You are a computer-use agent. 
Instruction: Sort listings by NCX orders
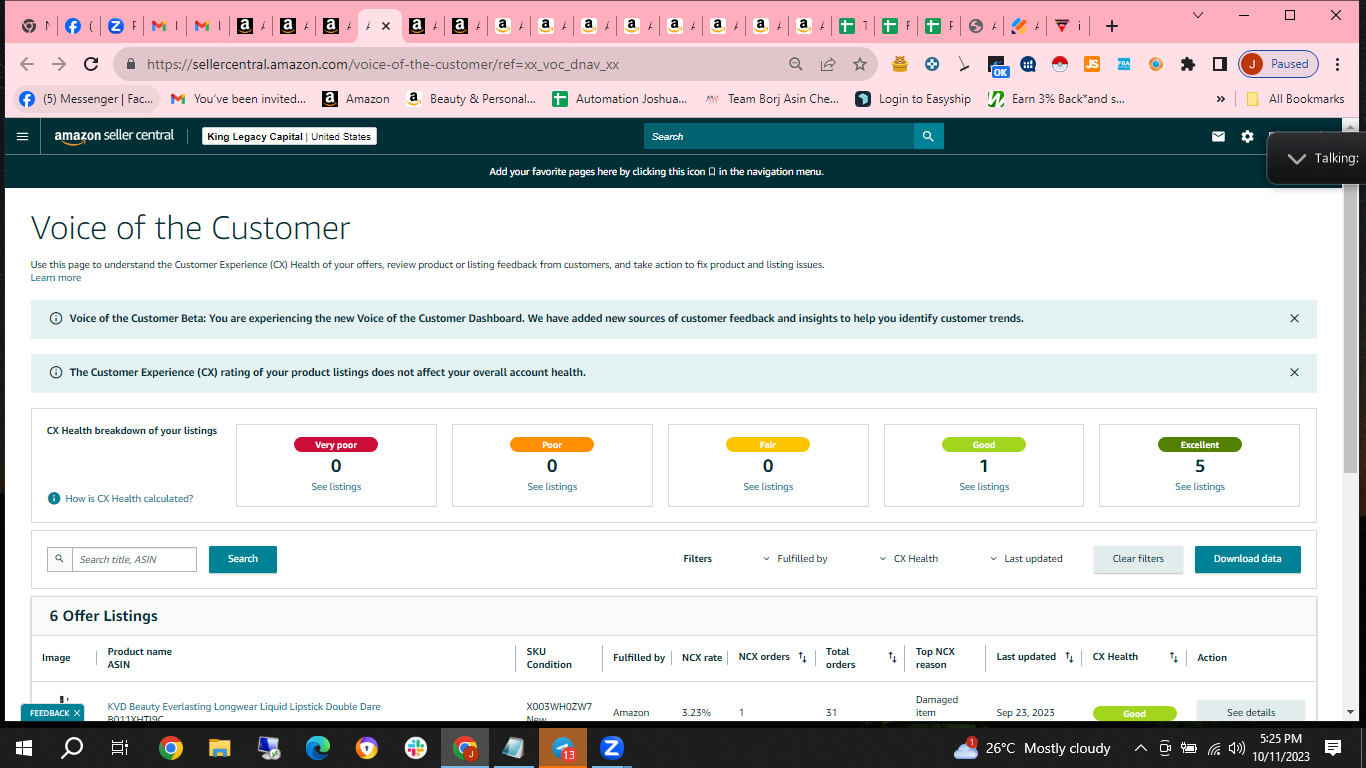802,657
